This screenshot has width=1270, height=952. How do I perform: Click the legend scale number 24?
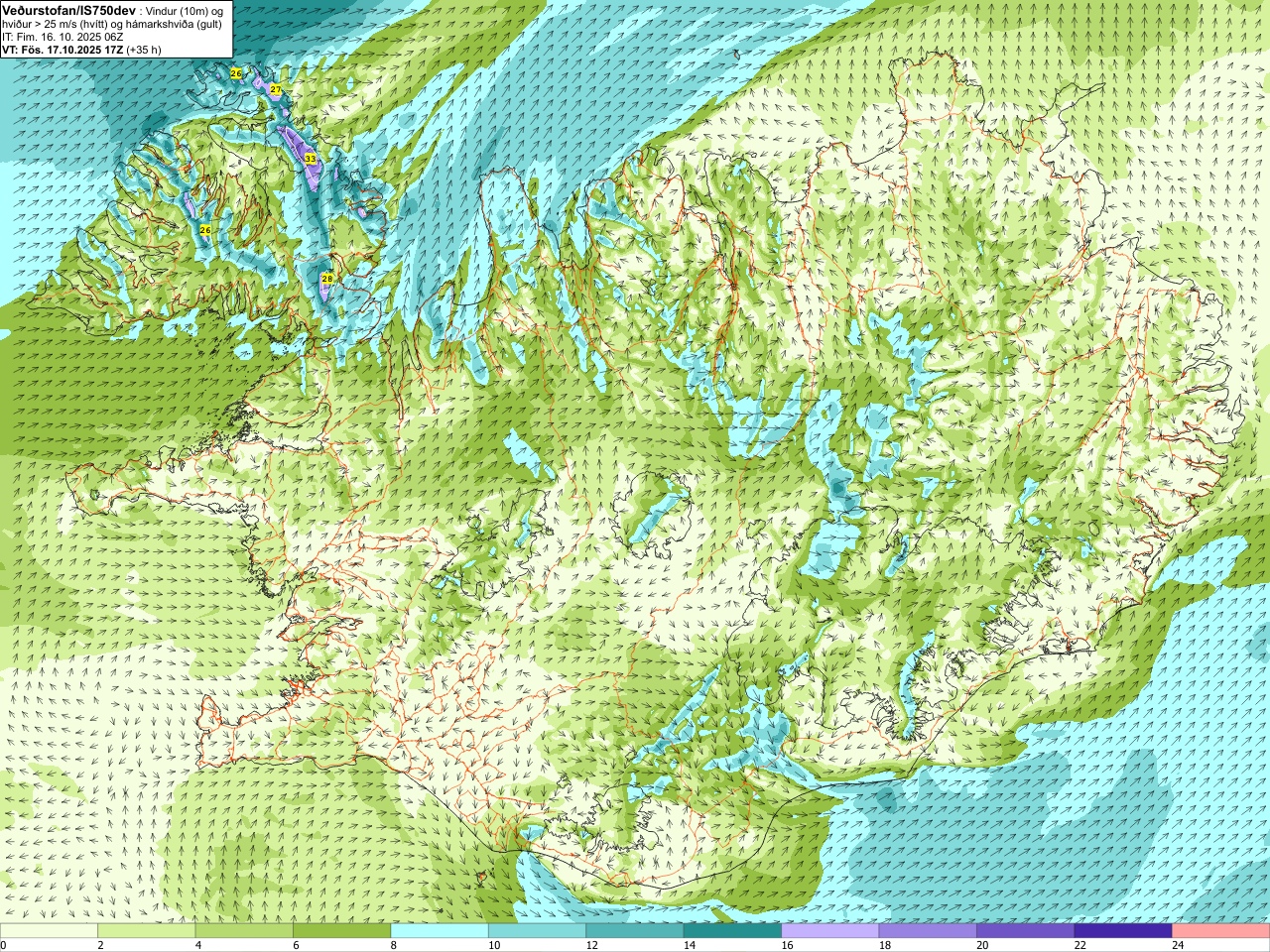(x=1178, y=945)
